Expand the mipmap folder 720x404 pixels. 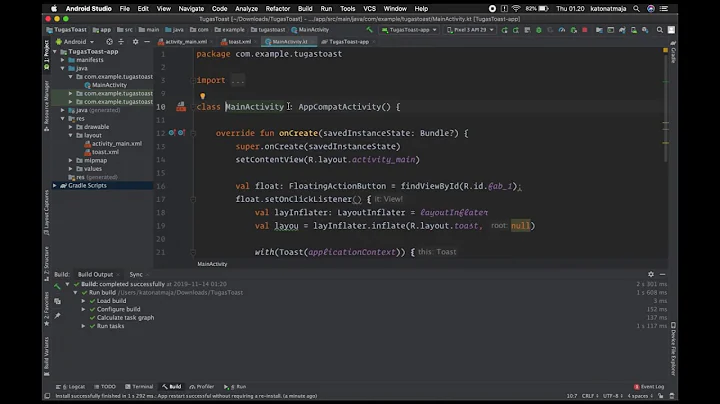pyautogui.click(x=71, y=160)
